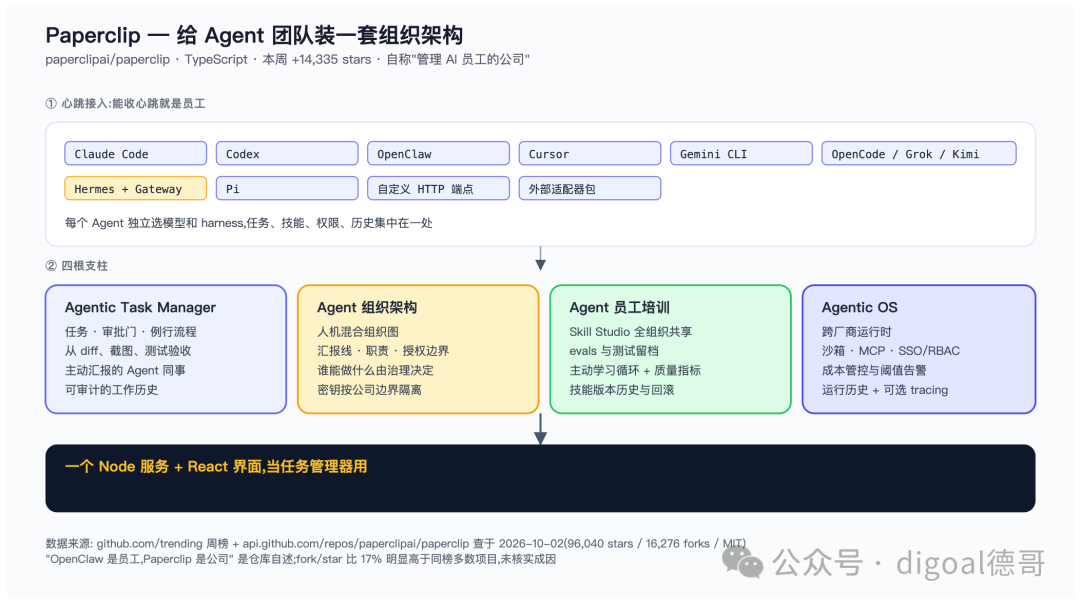Click the line "跨厂商运行时"
This screenshot has width=1080, height=606.
coord(857,332)
